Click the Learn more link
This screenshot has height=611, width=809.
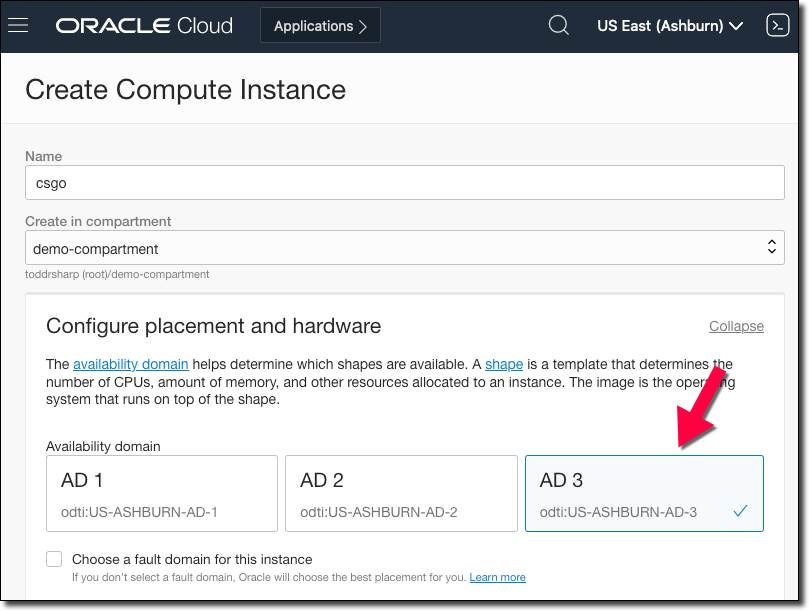point(497,577)
